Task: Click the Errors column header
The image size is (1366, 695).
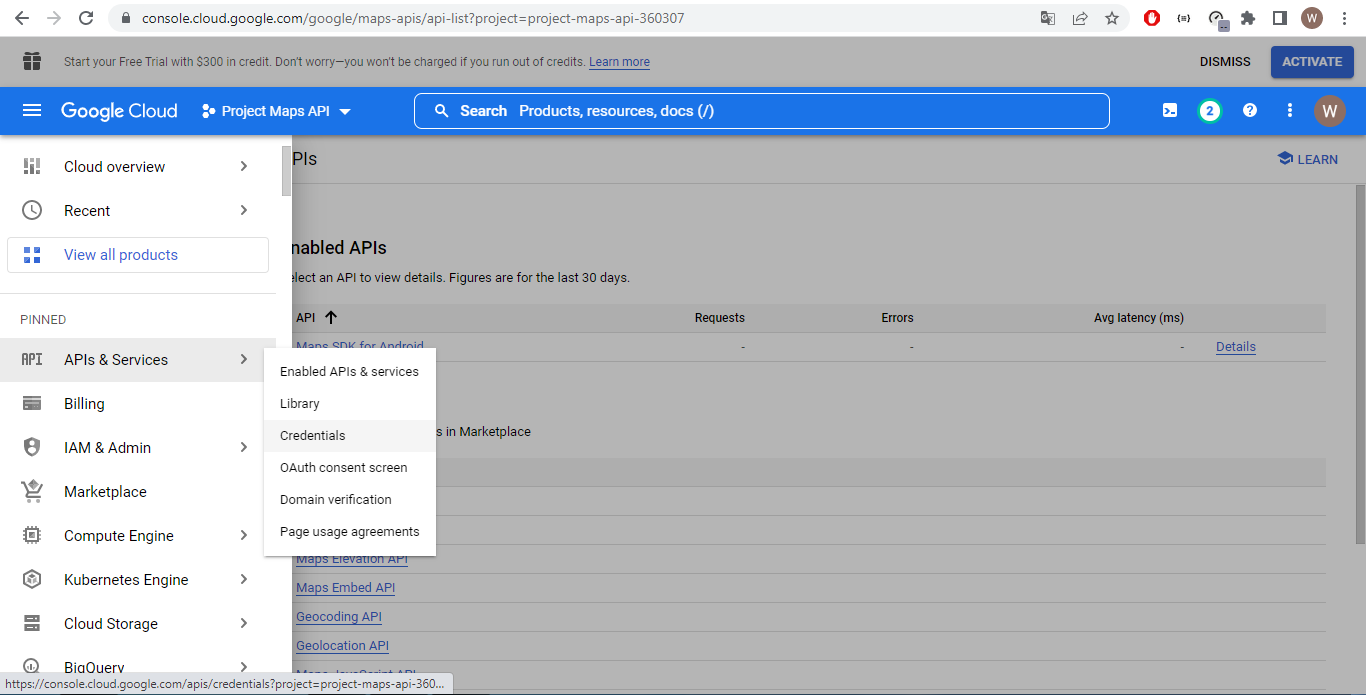Action: pos(897,318)
